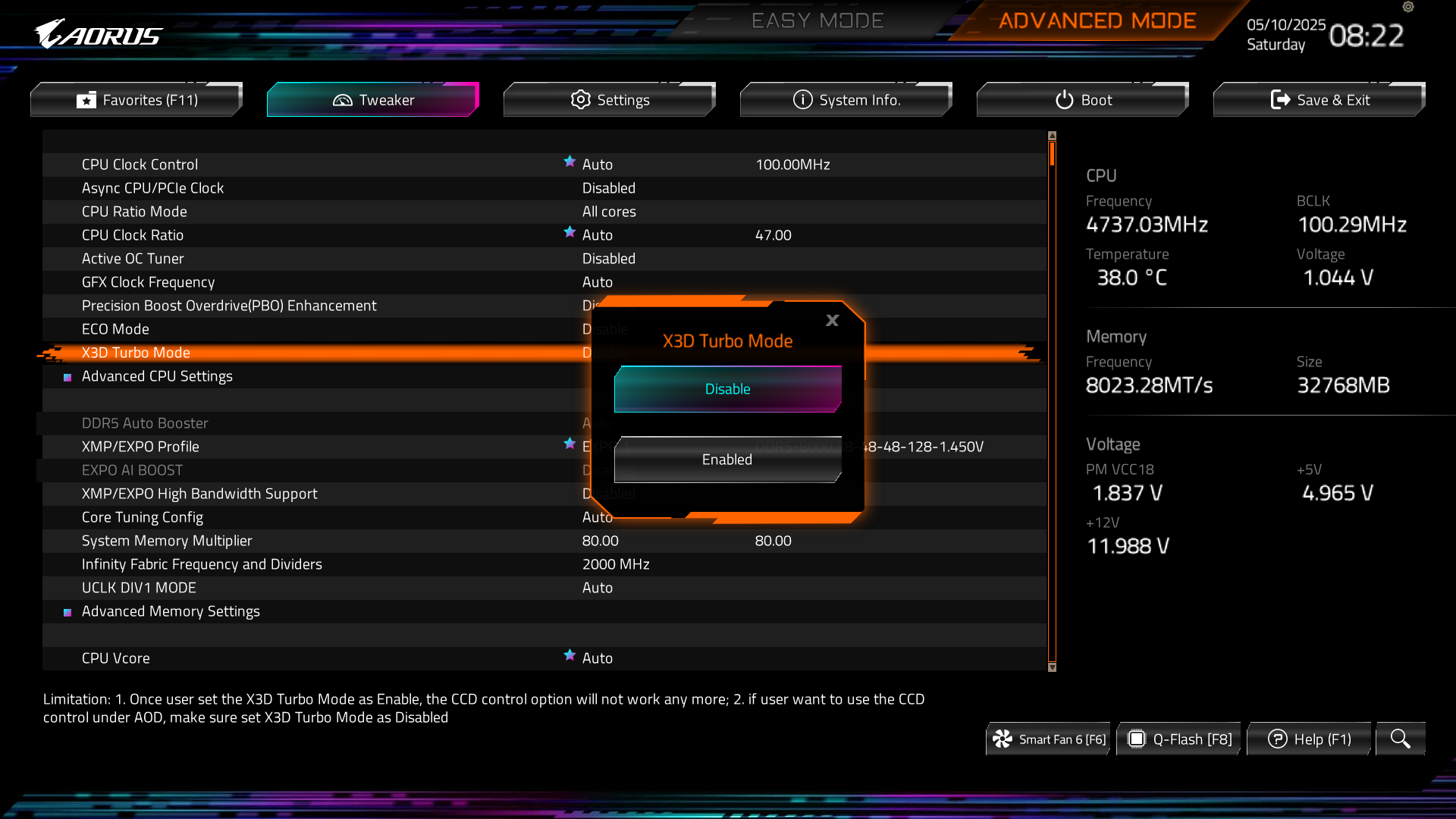This screenshot has height=819, width=1456.
Task: Open CPU Vcore Auto value
Action: tap(598, 658)
